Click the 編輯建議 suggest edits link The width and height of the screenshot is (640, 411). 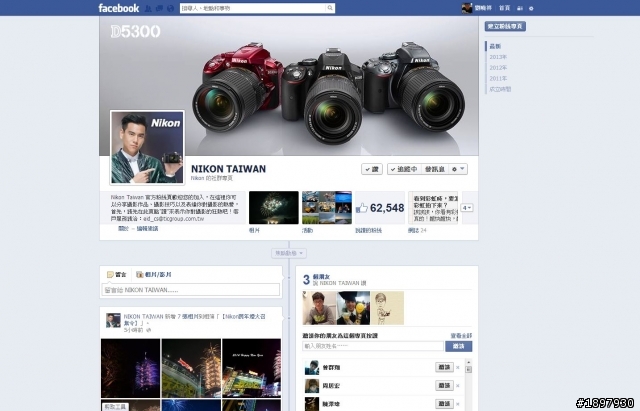tap(147, 229)
